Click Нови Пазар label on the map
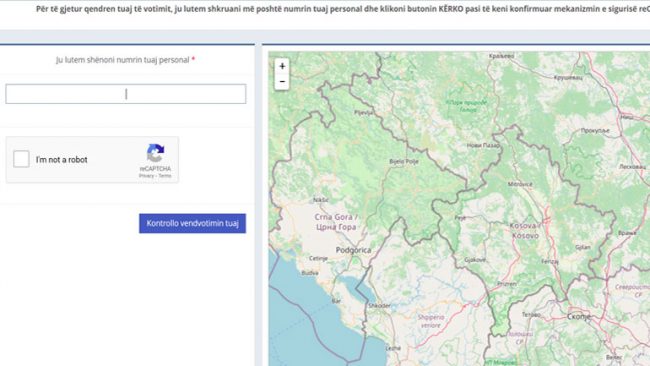650x366 pixels. [483, 145]
